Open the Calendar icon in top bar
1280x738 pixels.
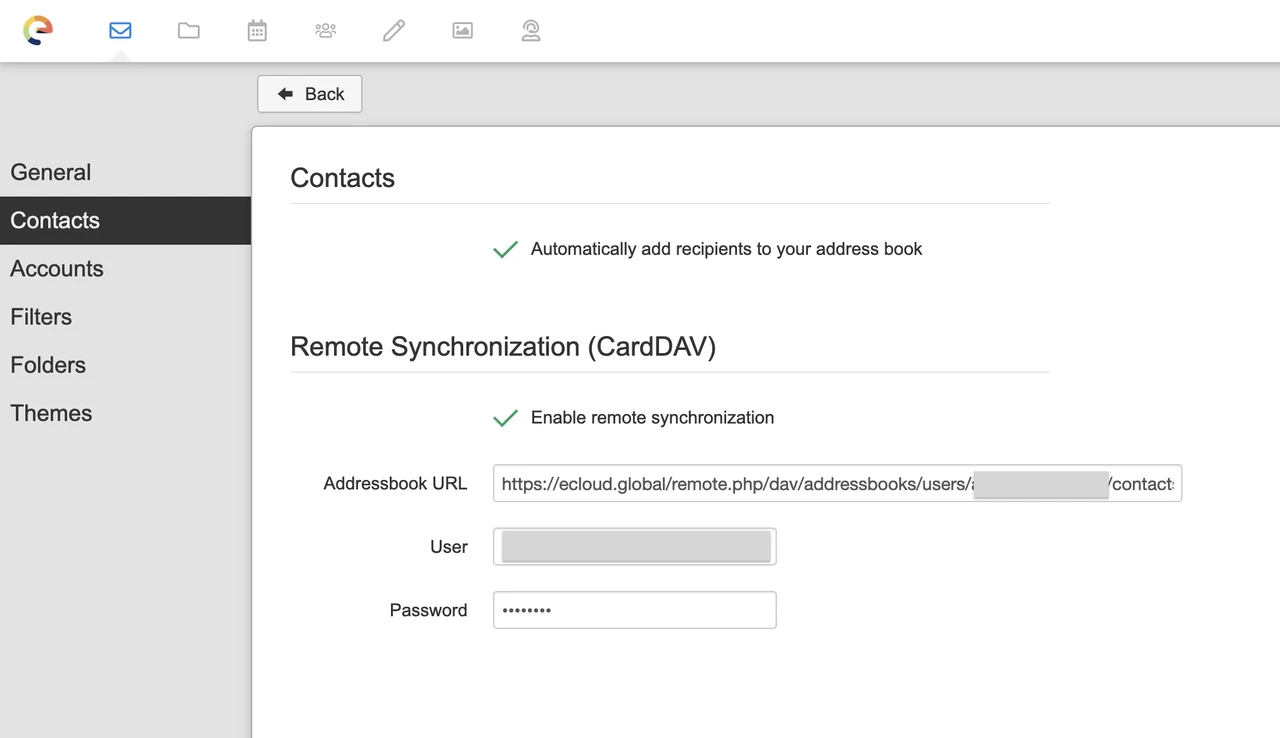coord(257,30)
